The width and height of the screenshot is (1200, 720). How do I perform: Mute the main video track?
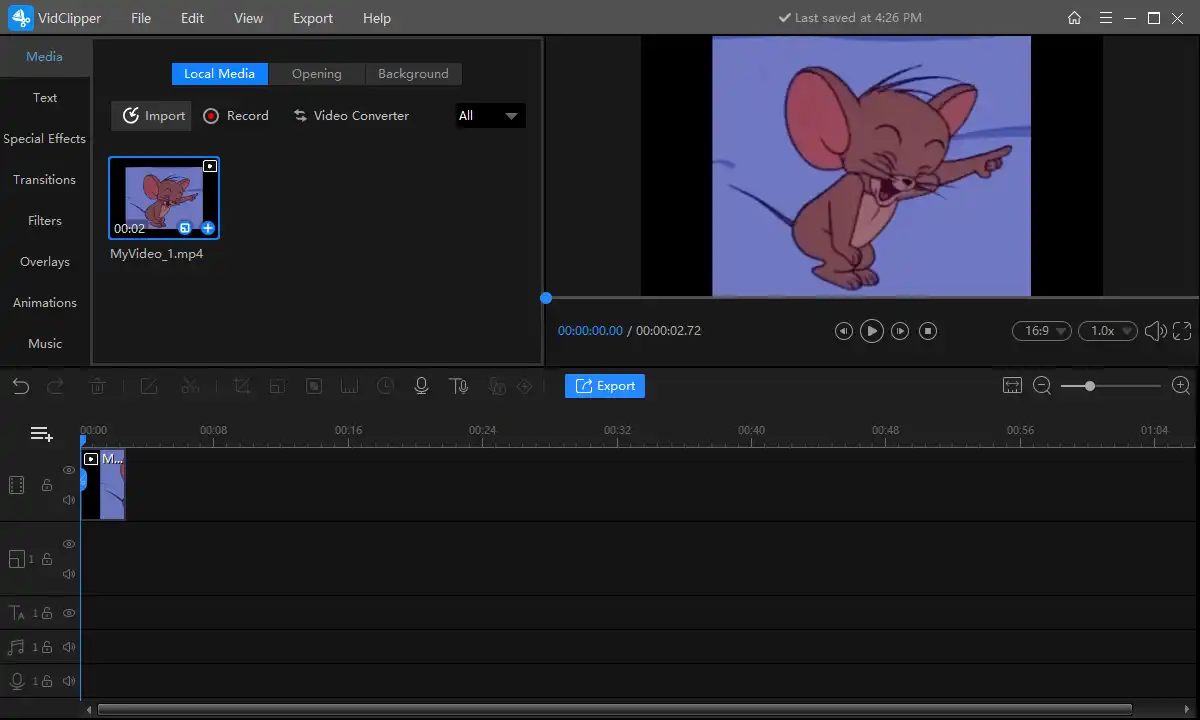coord(69,500)
